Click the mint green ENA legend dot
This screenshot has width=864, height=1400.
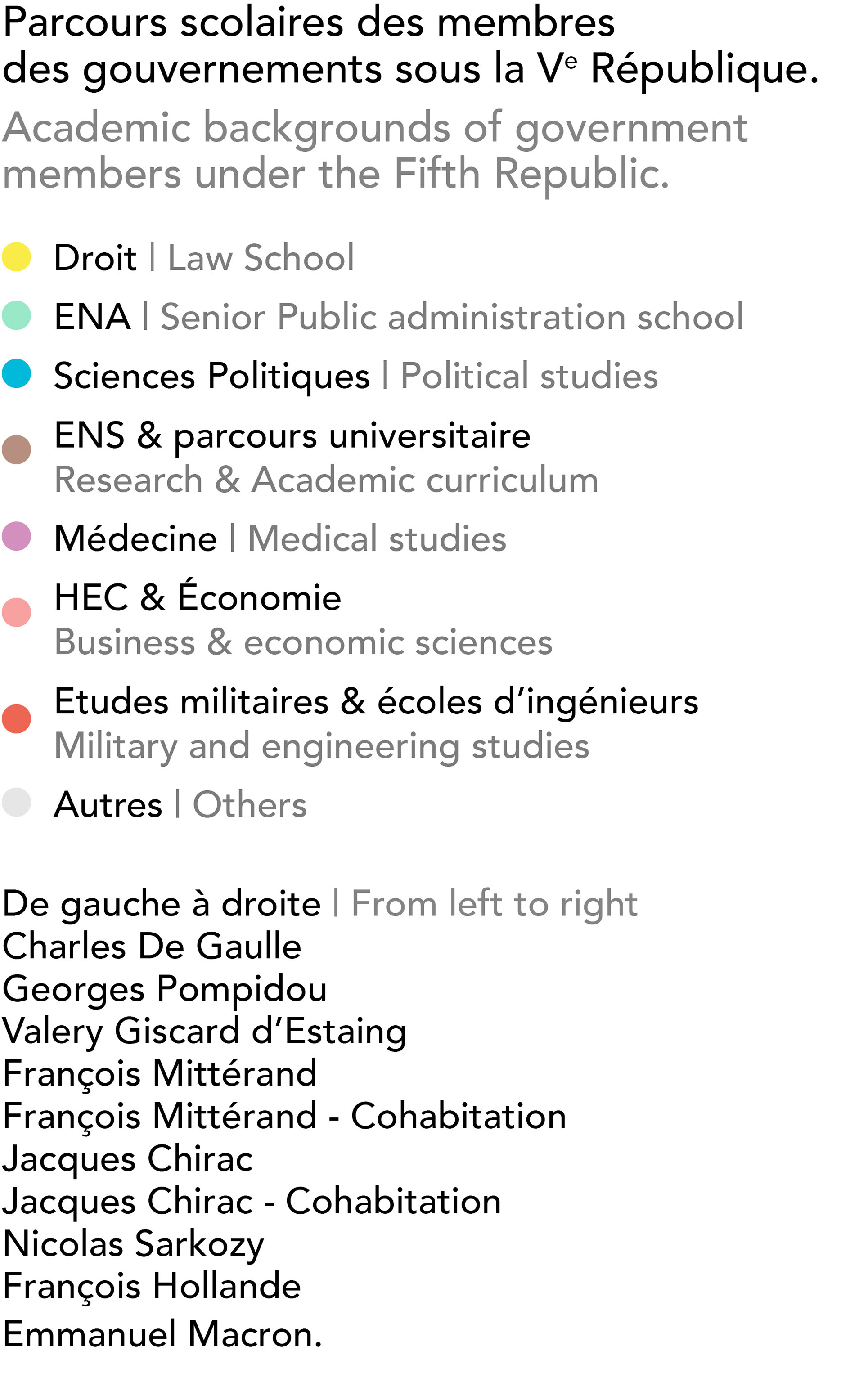16,315
